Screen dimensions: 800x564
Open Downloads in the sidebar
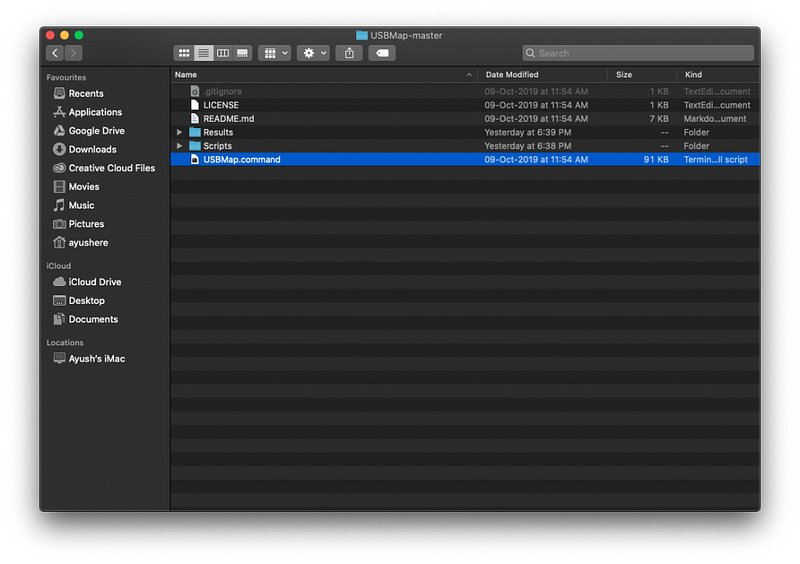point(85,150)
